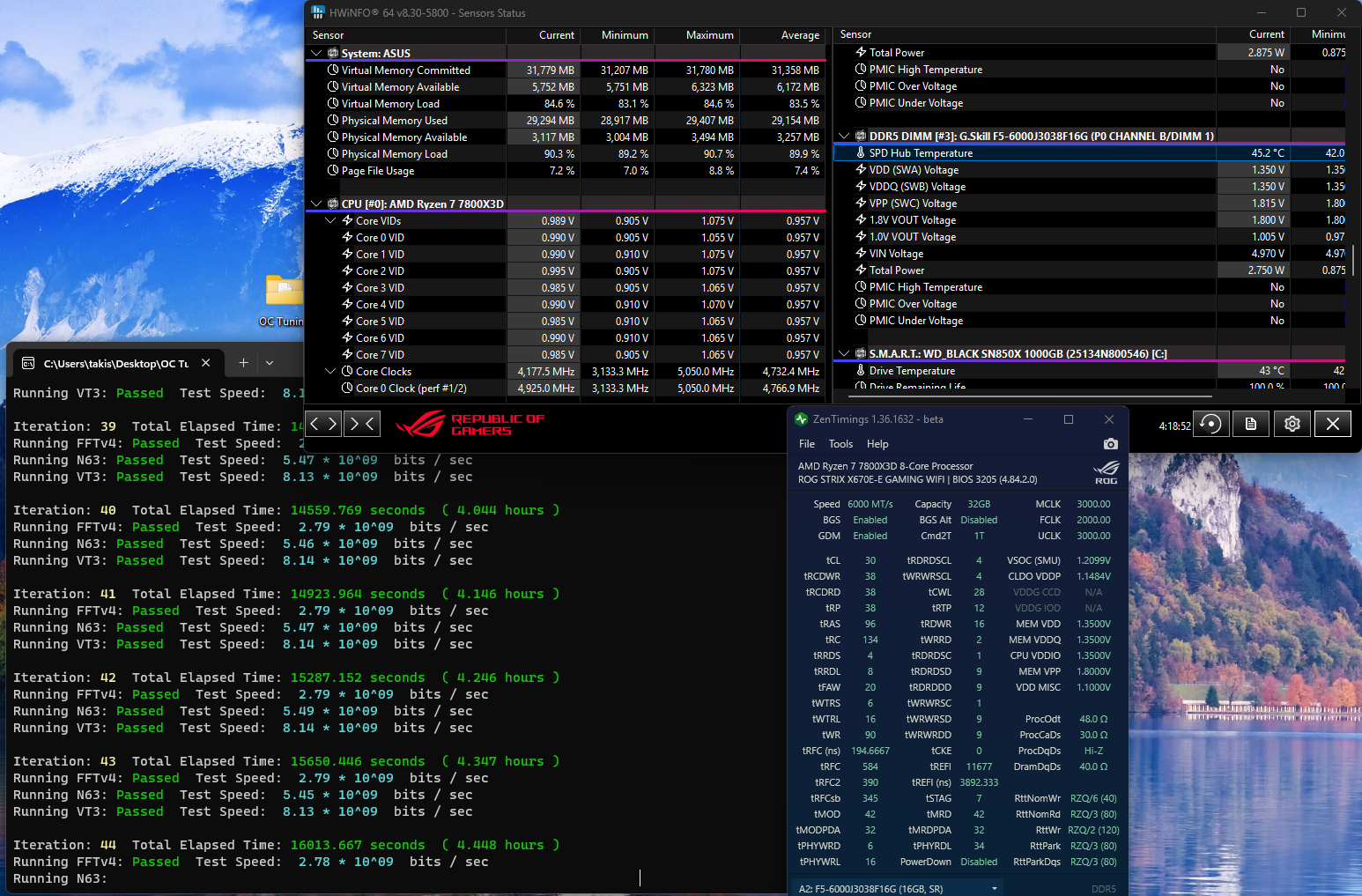This screenshot has height=896, width=1362.
Task: Add a new terminal tab with plus
Action: tap(244, 362)
